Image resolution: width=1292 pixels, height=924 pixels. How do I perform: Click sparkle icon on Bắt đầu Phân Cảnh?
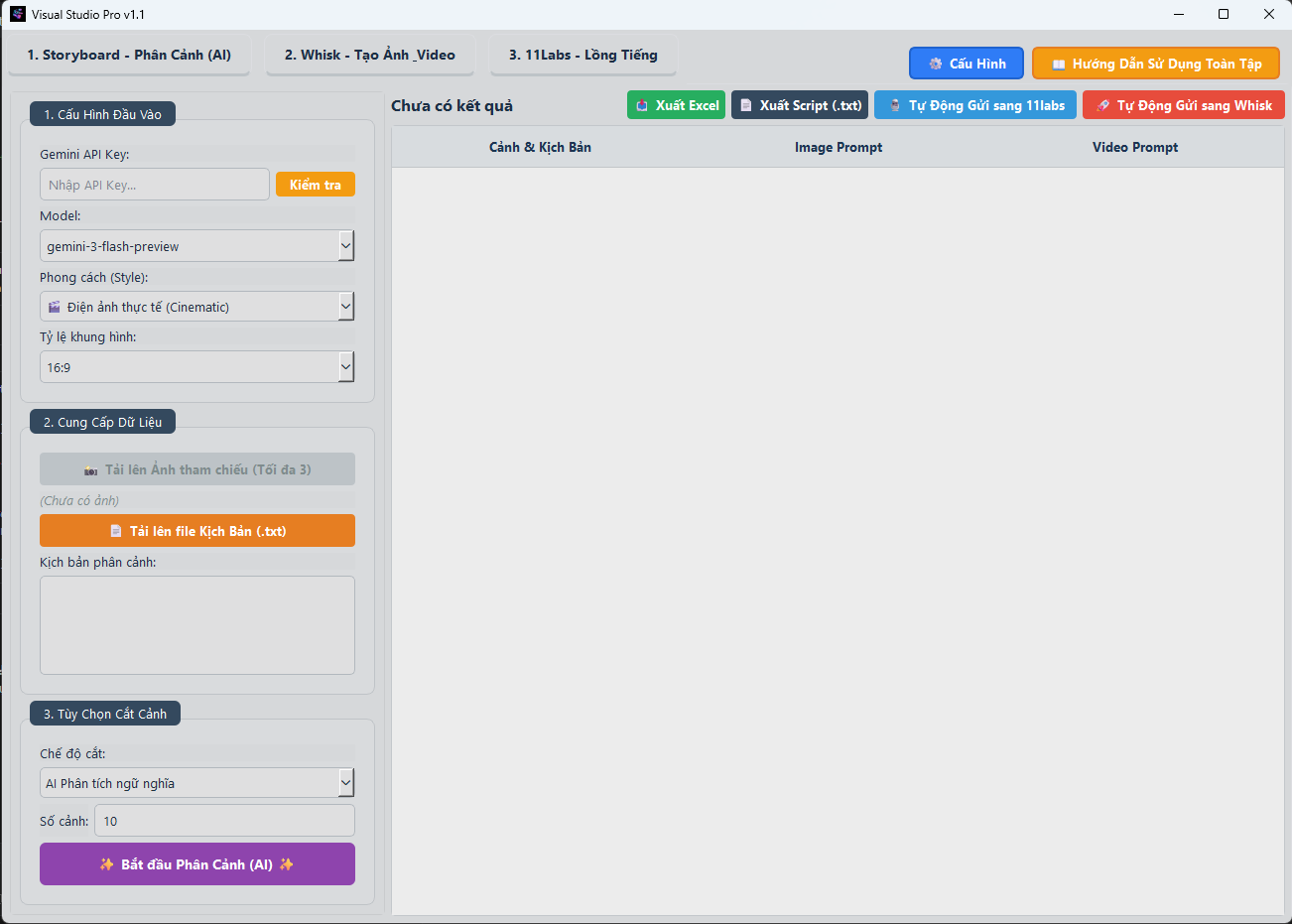click(107, 864)
